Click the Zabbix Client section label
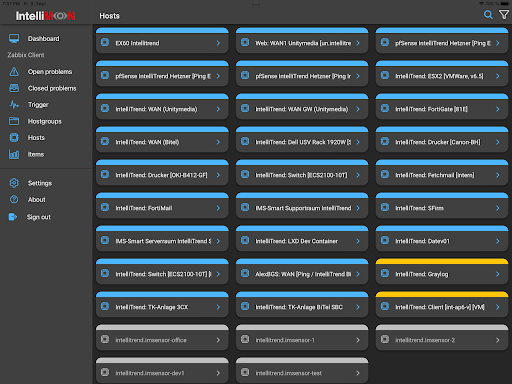This screenshot has width=512, height=384. point(26,55)
